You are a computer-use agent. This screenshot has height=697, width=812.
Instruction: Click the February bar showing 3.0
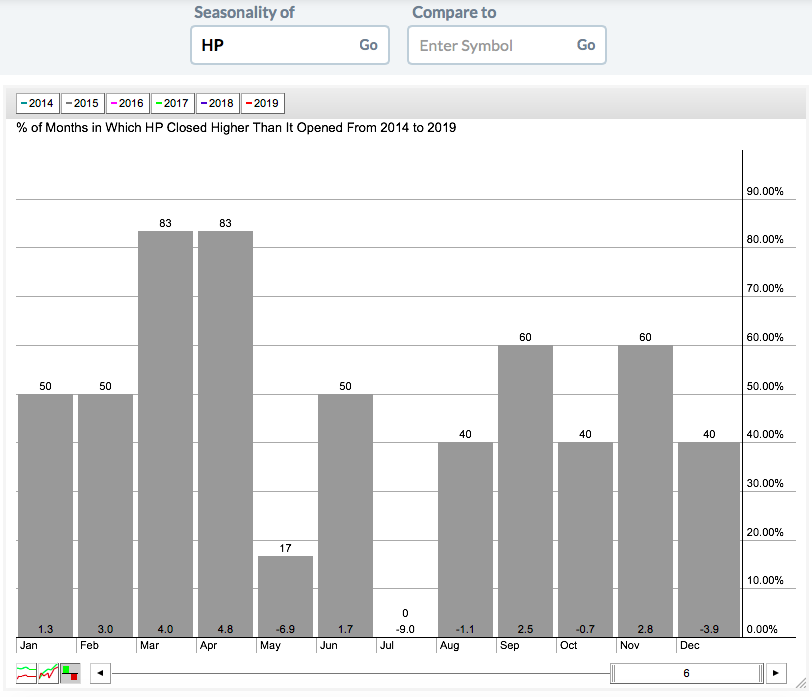[105, 515]
